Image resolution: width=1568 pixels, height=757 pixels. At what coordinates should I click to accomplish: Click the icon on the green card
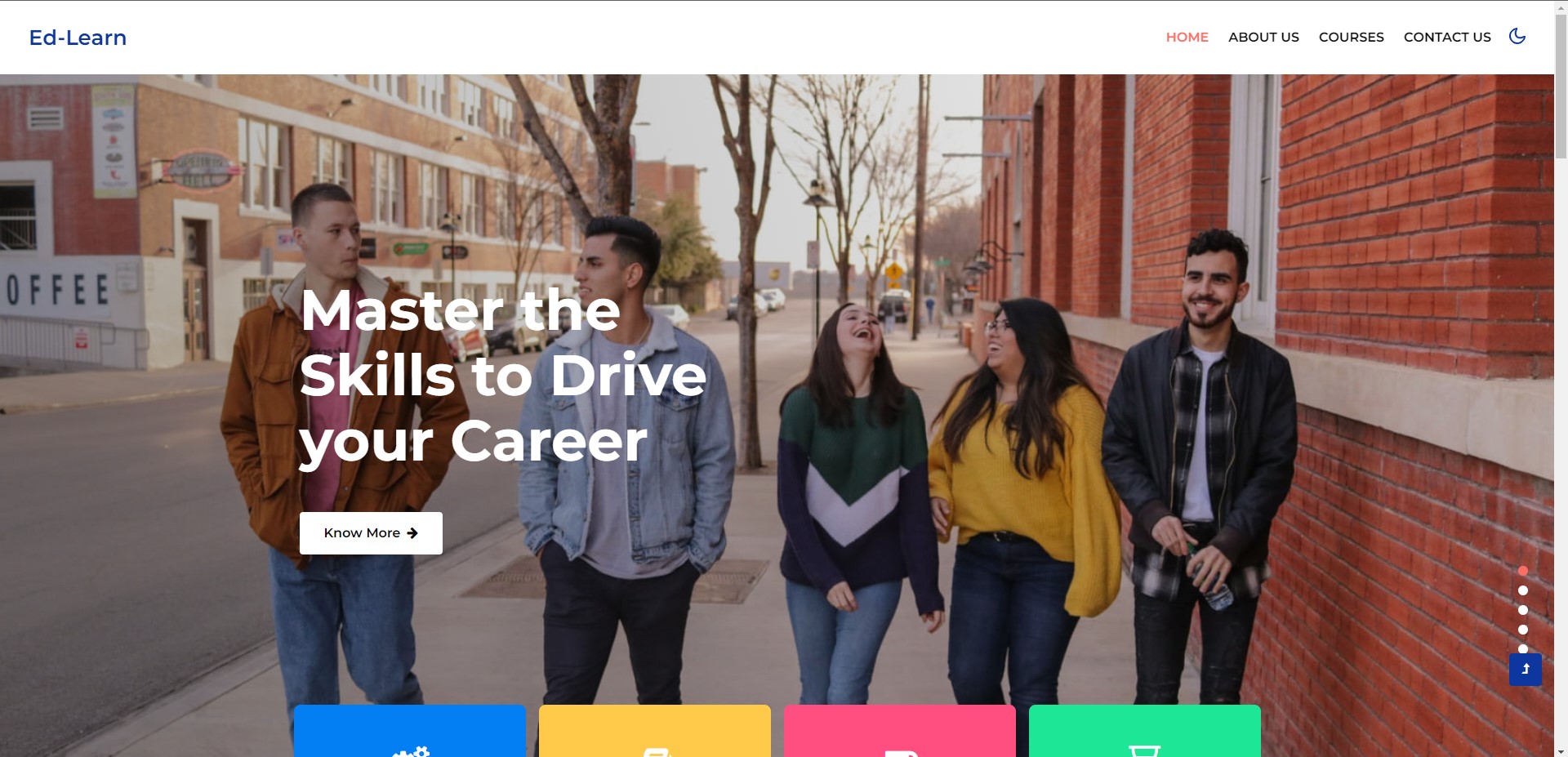point(1144,751)
